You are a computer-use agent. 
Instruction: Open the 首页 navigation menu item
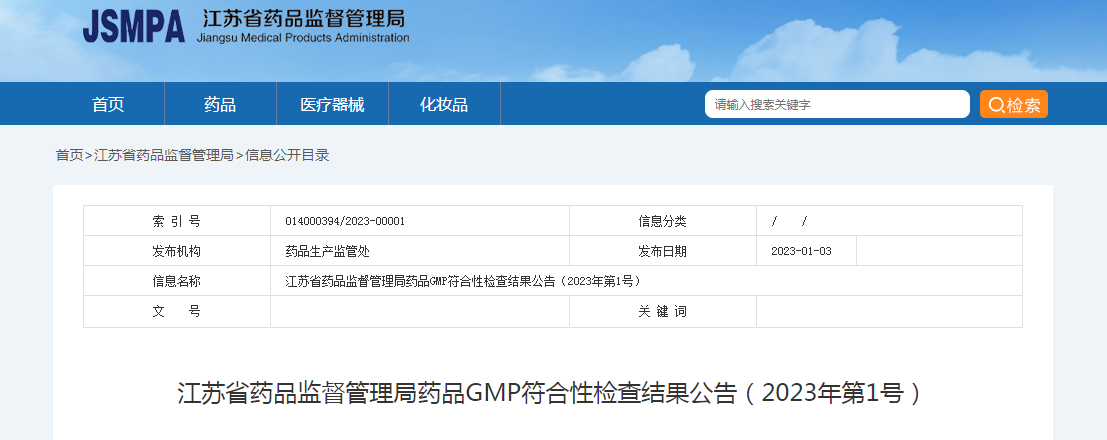pyautogui.click(x=108, y=105)
